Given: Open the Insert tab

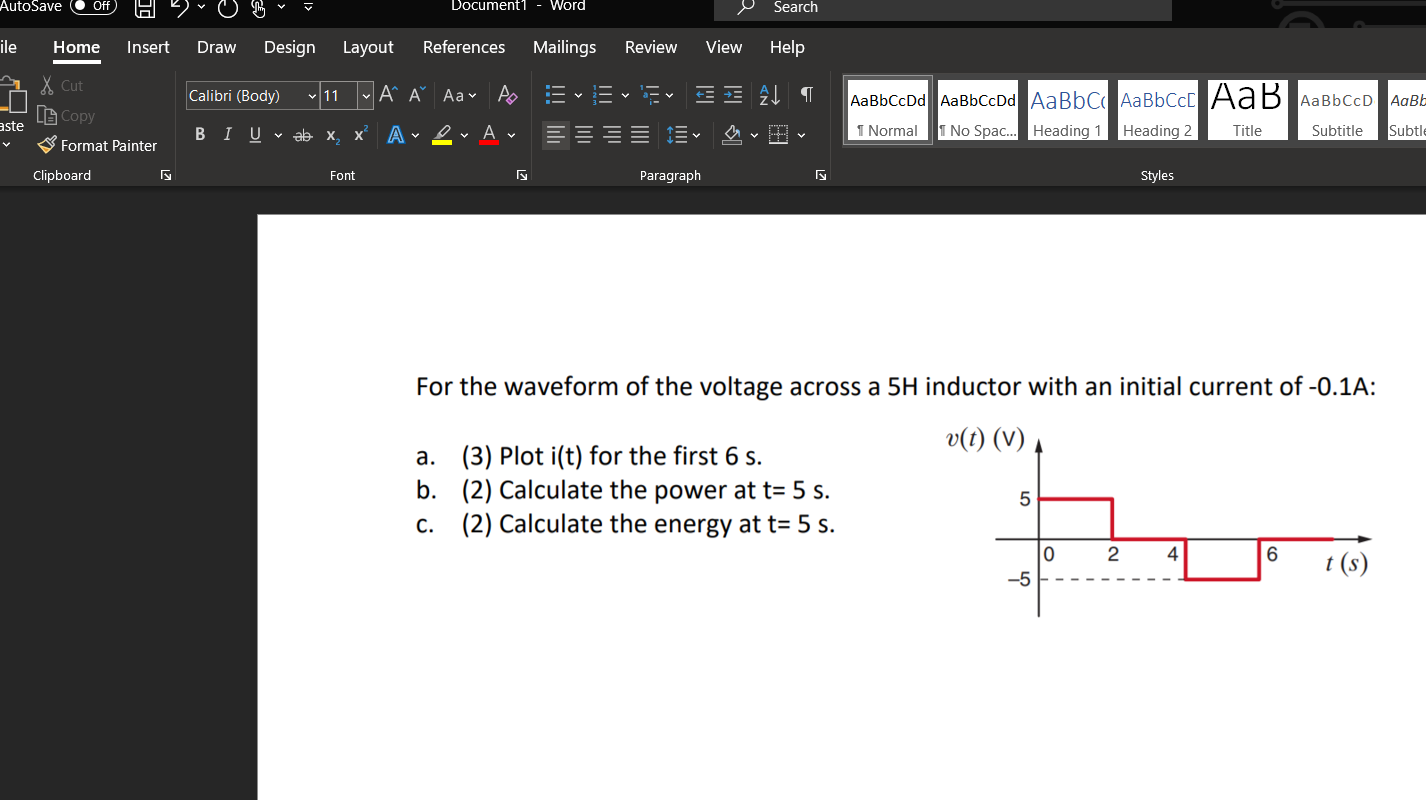Looking at the screenshot, I should (148, 47).
